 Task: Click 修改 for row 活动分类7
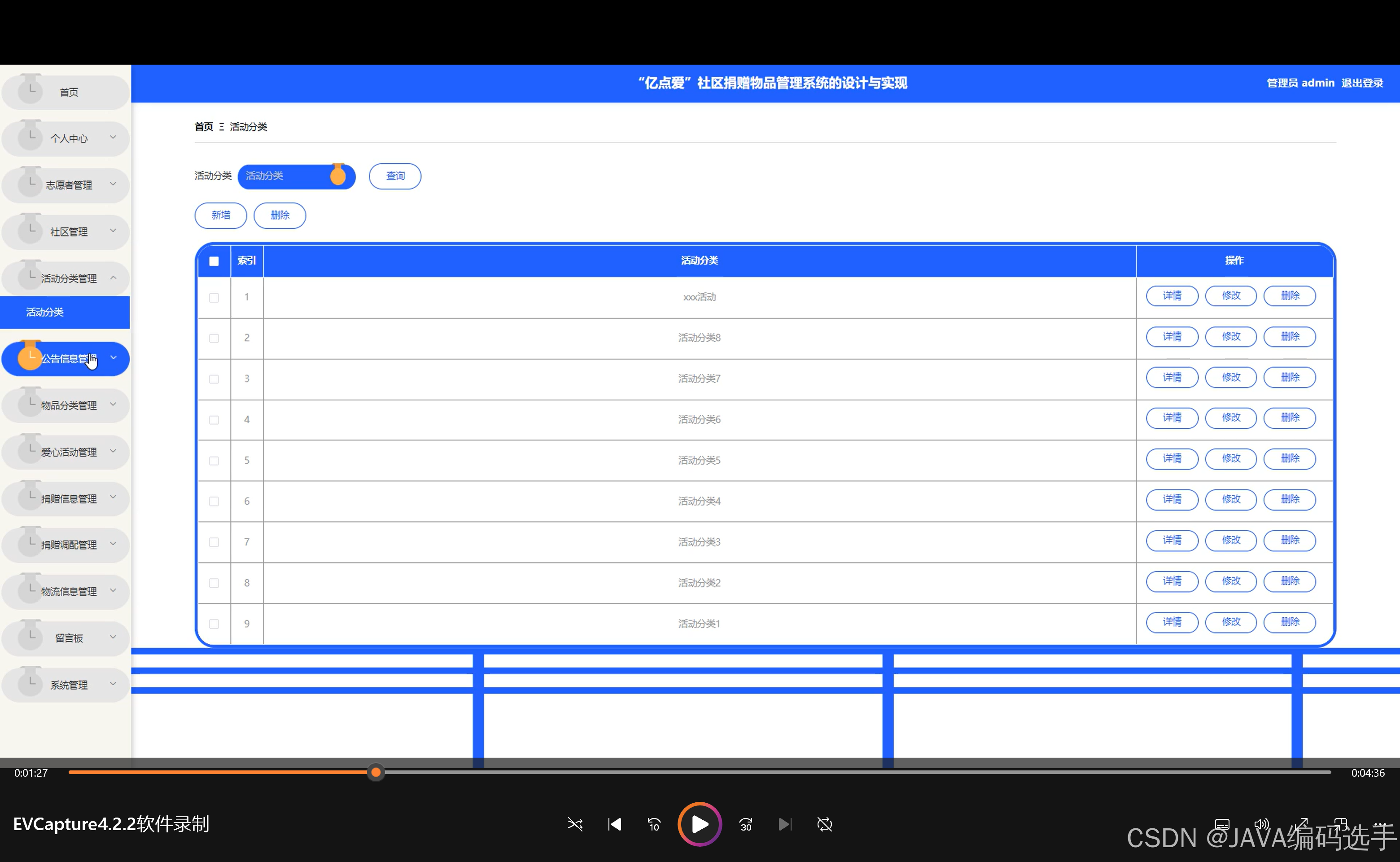1231,378
